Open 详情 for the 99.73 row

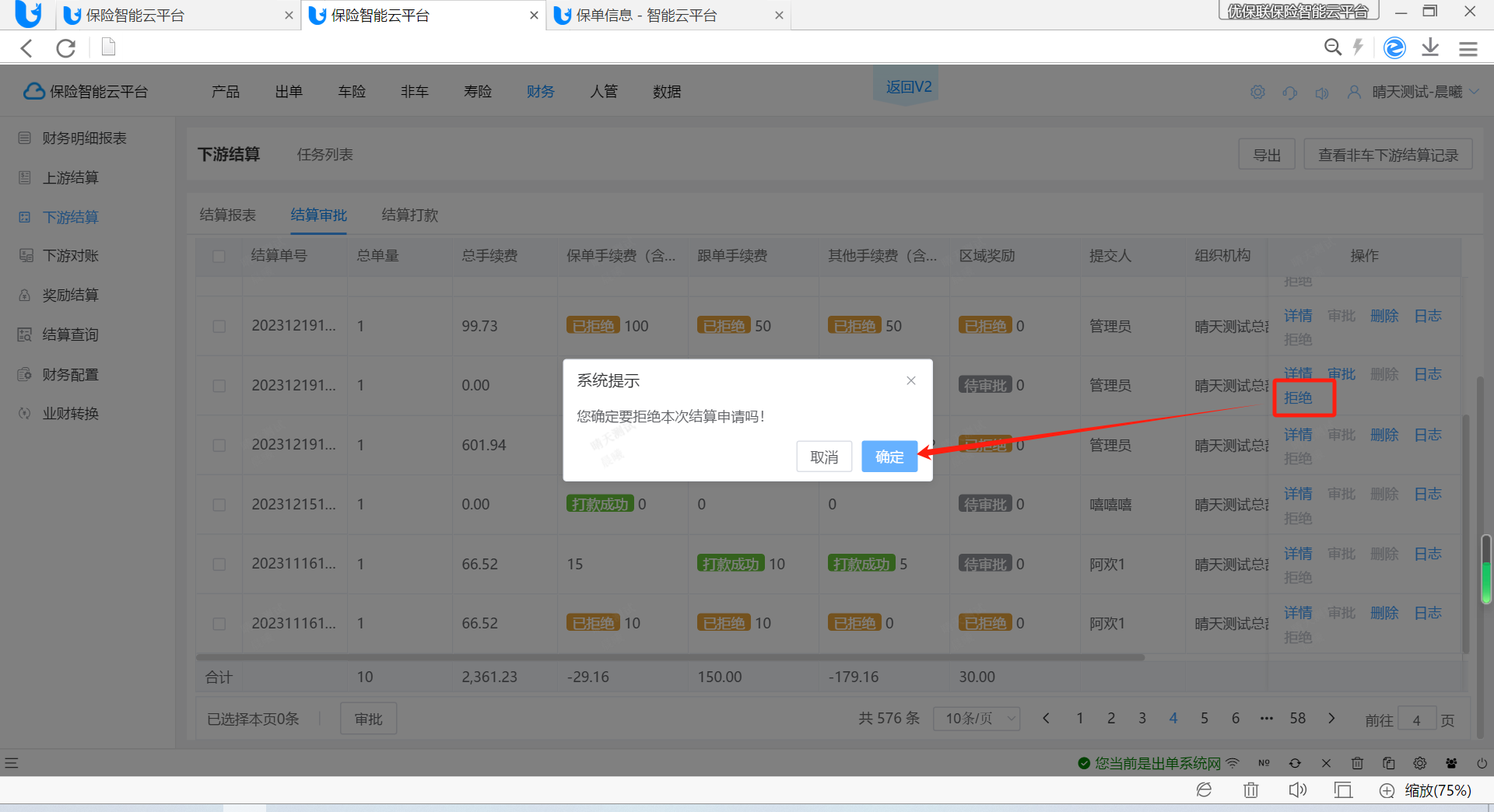click(x=1298, y=315)
